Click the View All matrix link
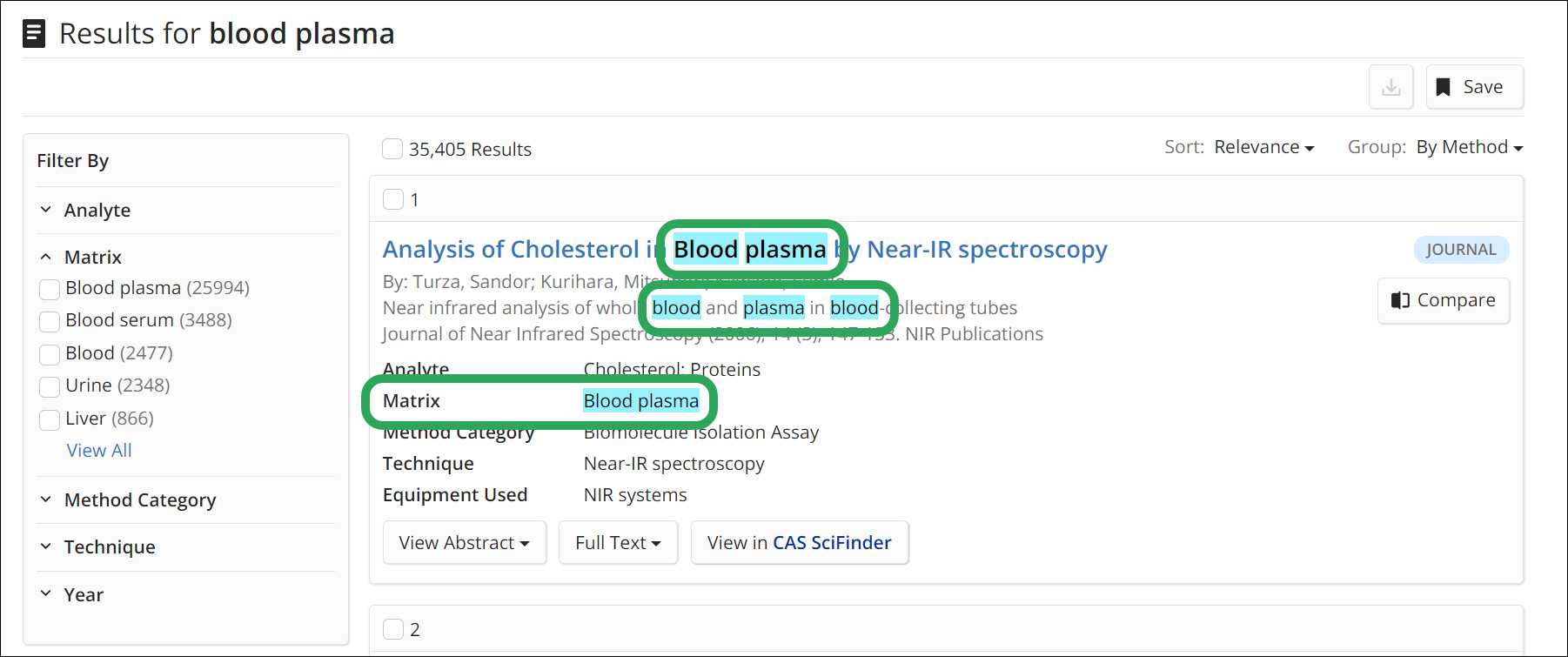Viewport: 1568px width, 657px height. coord(99,451)
